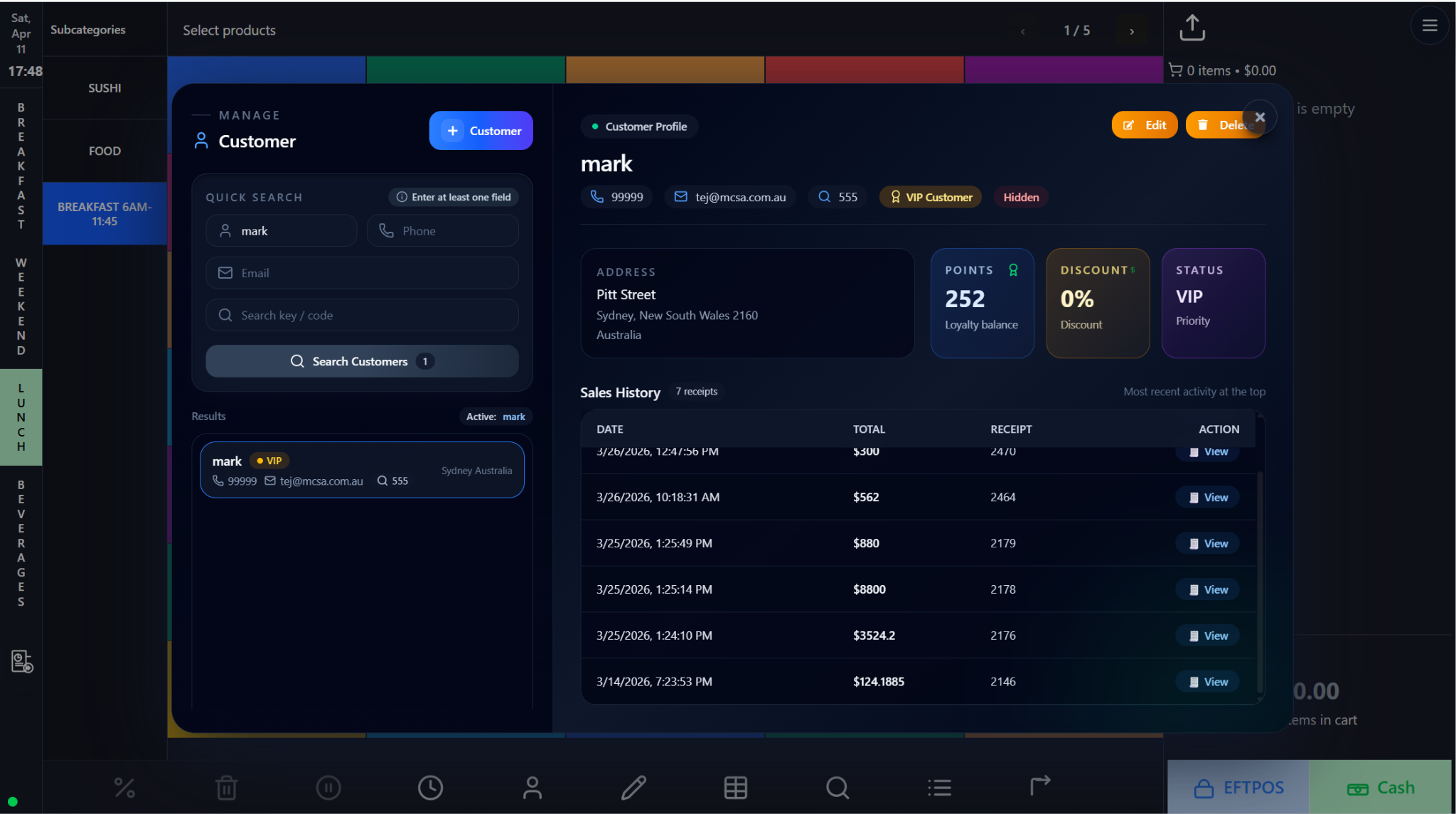Click the Points 252 loyalty balance card
The image size is (1456, 814).
pyautogui.click(x=982, y=303)
